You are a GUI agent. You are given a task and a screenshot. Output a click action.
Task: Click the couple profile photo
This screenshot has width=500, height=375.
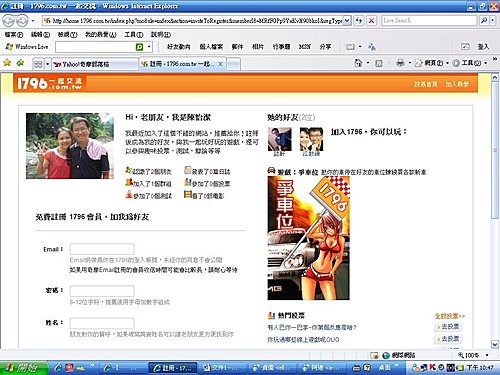point(70,146)
